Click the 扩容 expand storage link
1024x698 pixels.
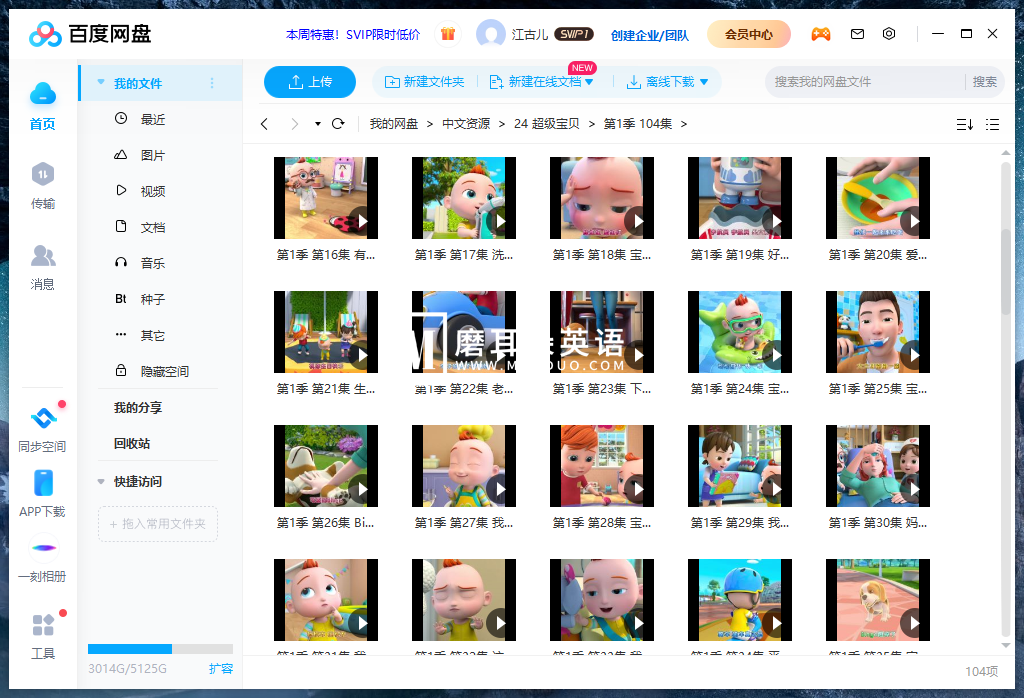point(221,668)
